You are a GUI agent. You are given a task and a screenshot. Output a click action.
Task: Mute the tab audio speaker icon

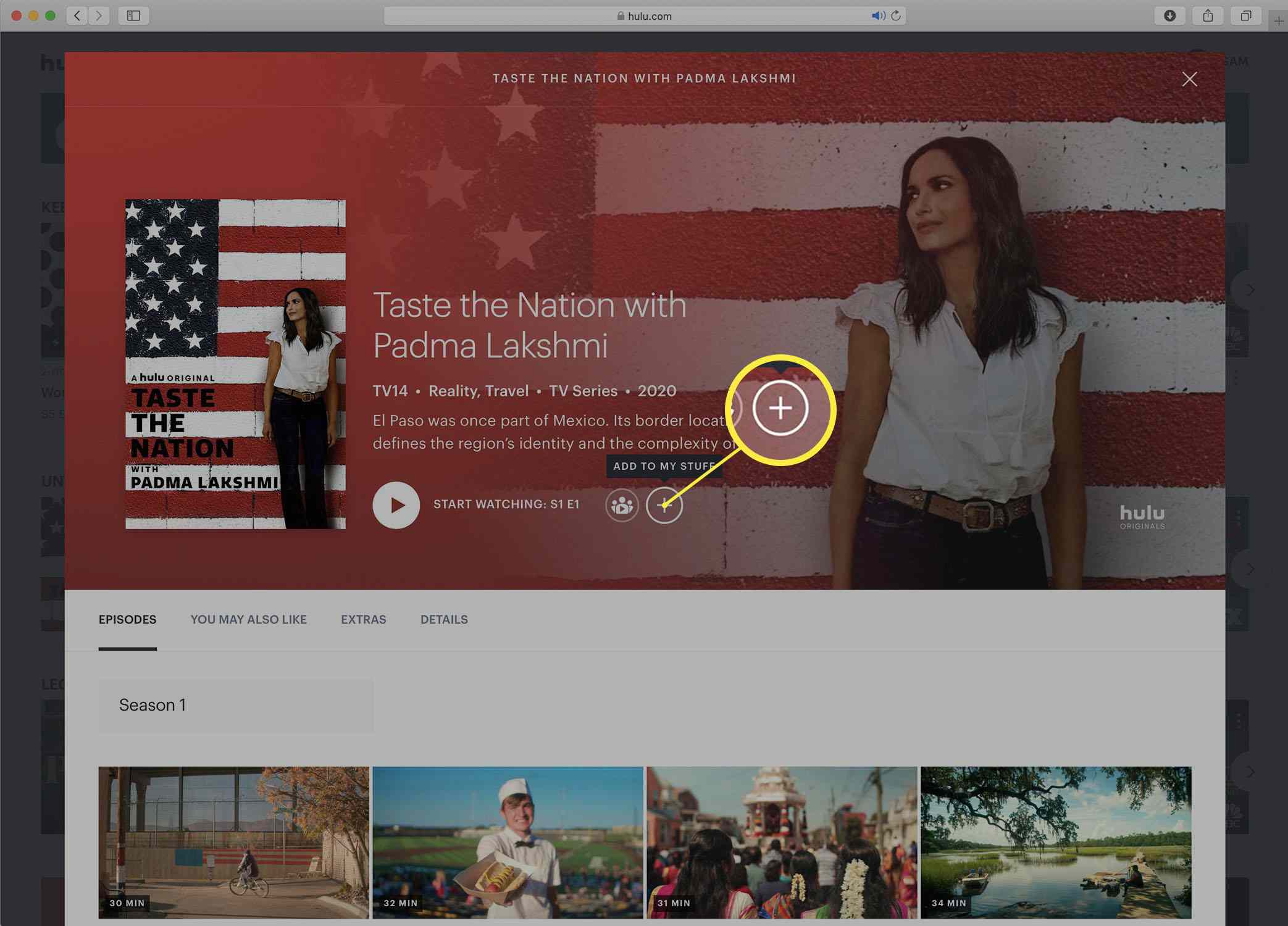click(877, 15)
